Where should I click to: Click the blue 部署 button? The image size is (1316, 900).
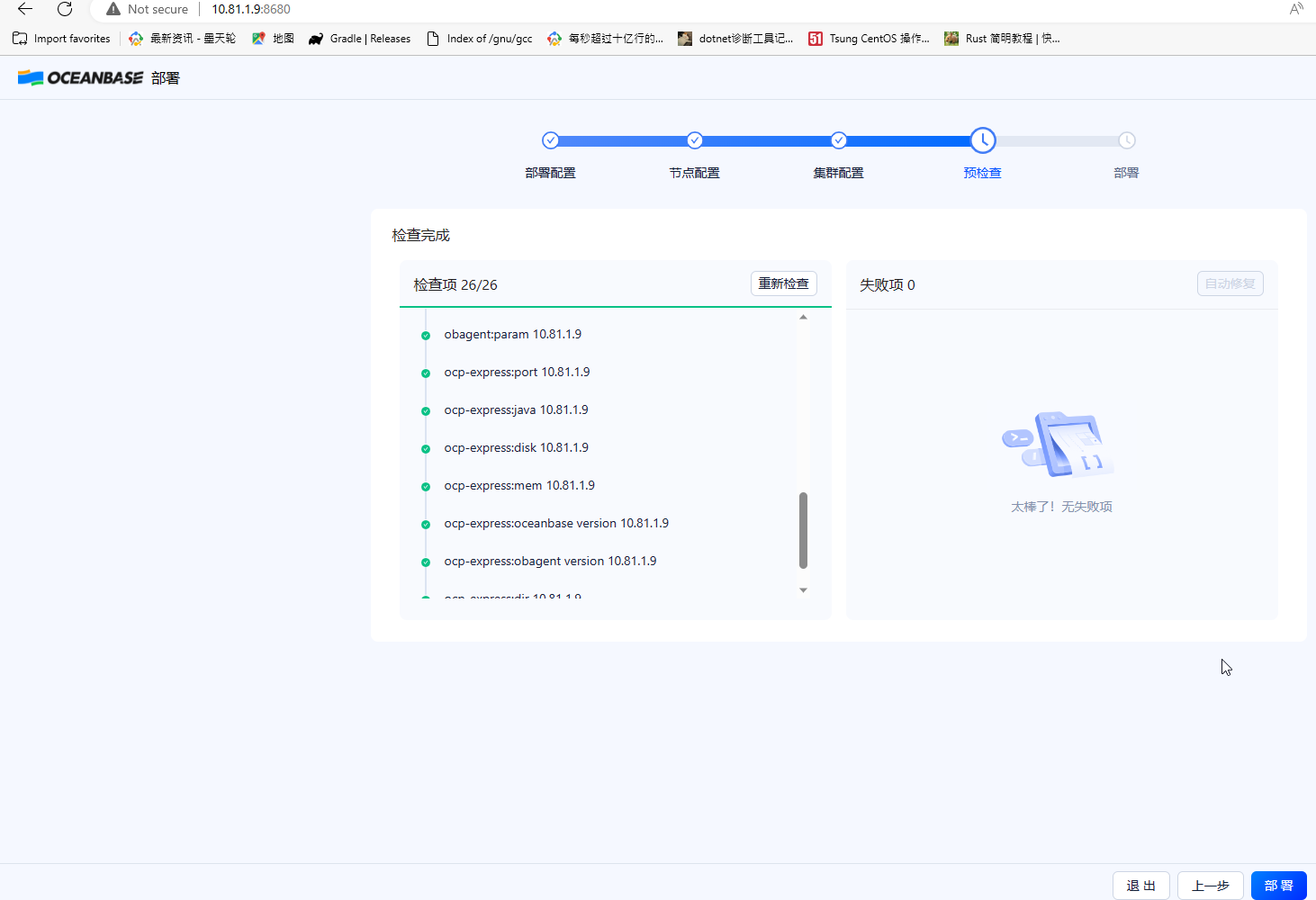(x=1278, y=885)
